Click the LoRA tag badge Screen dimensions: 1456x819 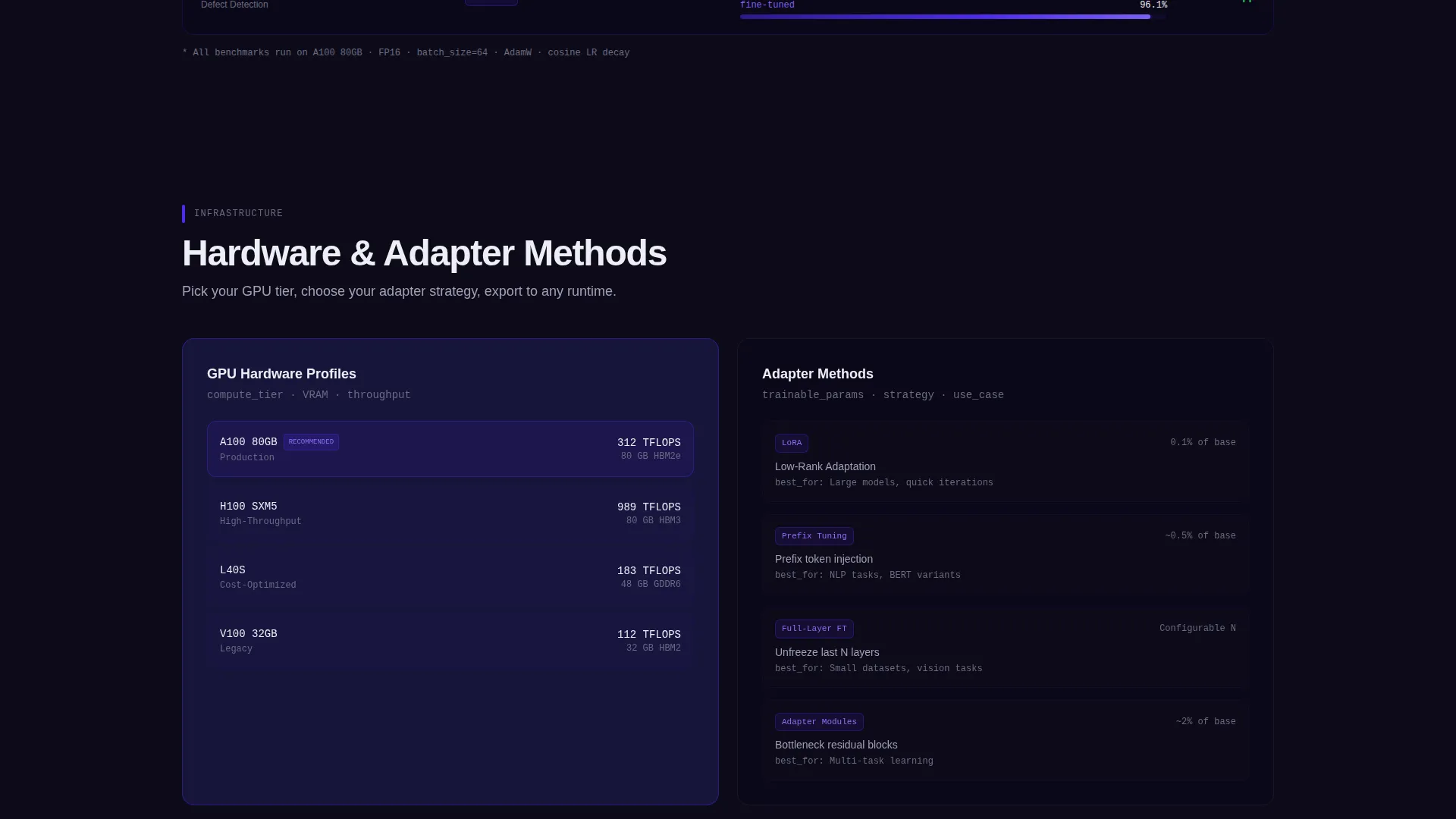pyautogui.click(x=791, y=443)
